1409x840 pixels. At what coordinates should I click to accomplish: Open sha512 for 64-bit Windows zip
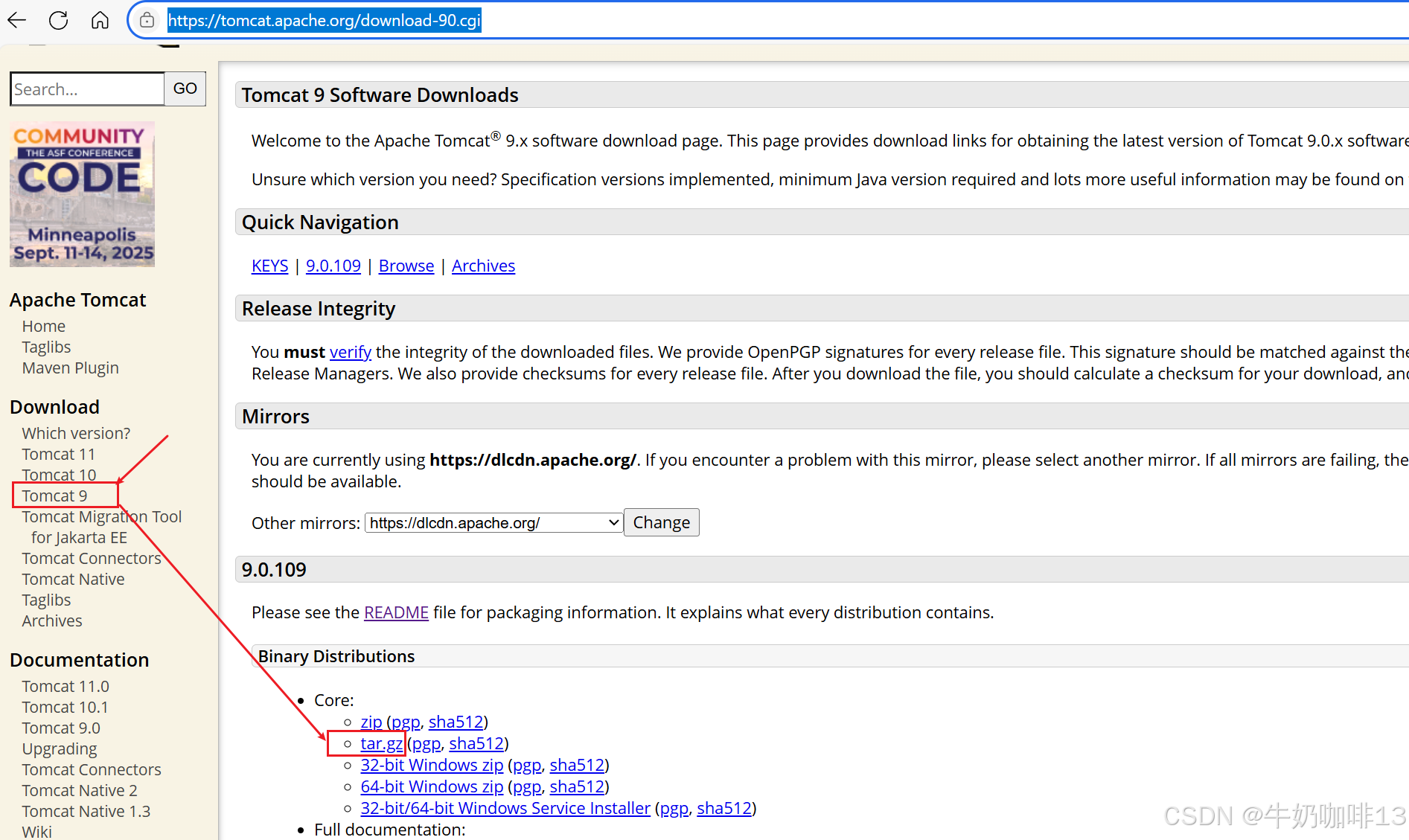[x=577, y=786]
